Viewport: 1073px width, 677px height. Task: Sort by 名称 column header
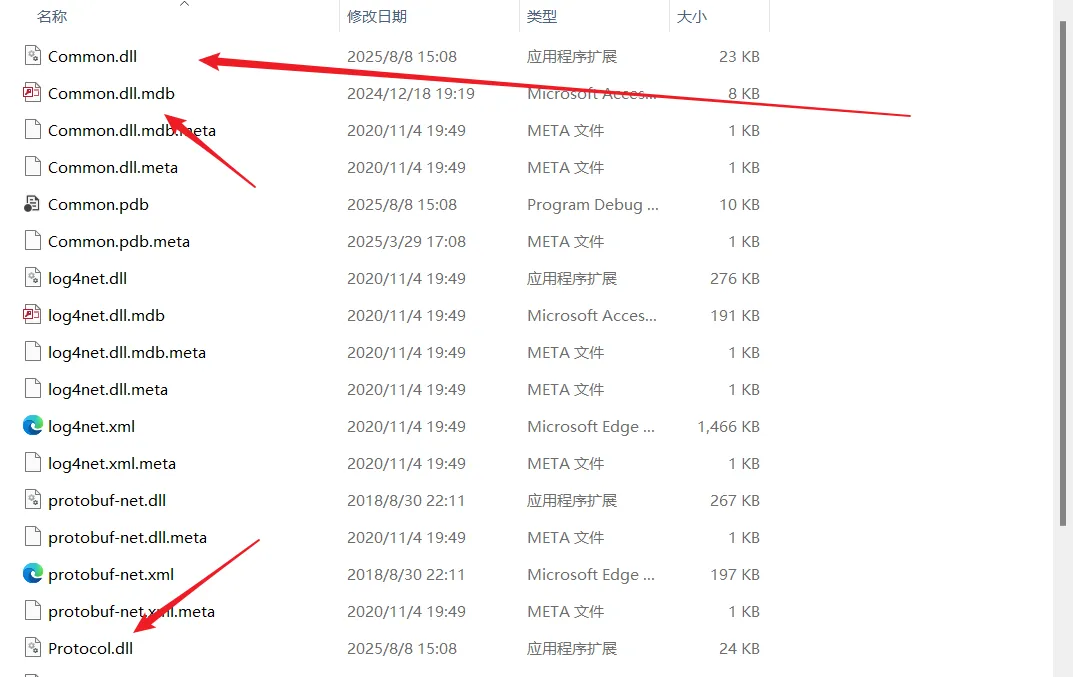(52, 17)
